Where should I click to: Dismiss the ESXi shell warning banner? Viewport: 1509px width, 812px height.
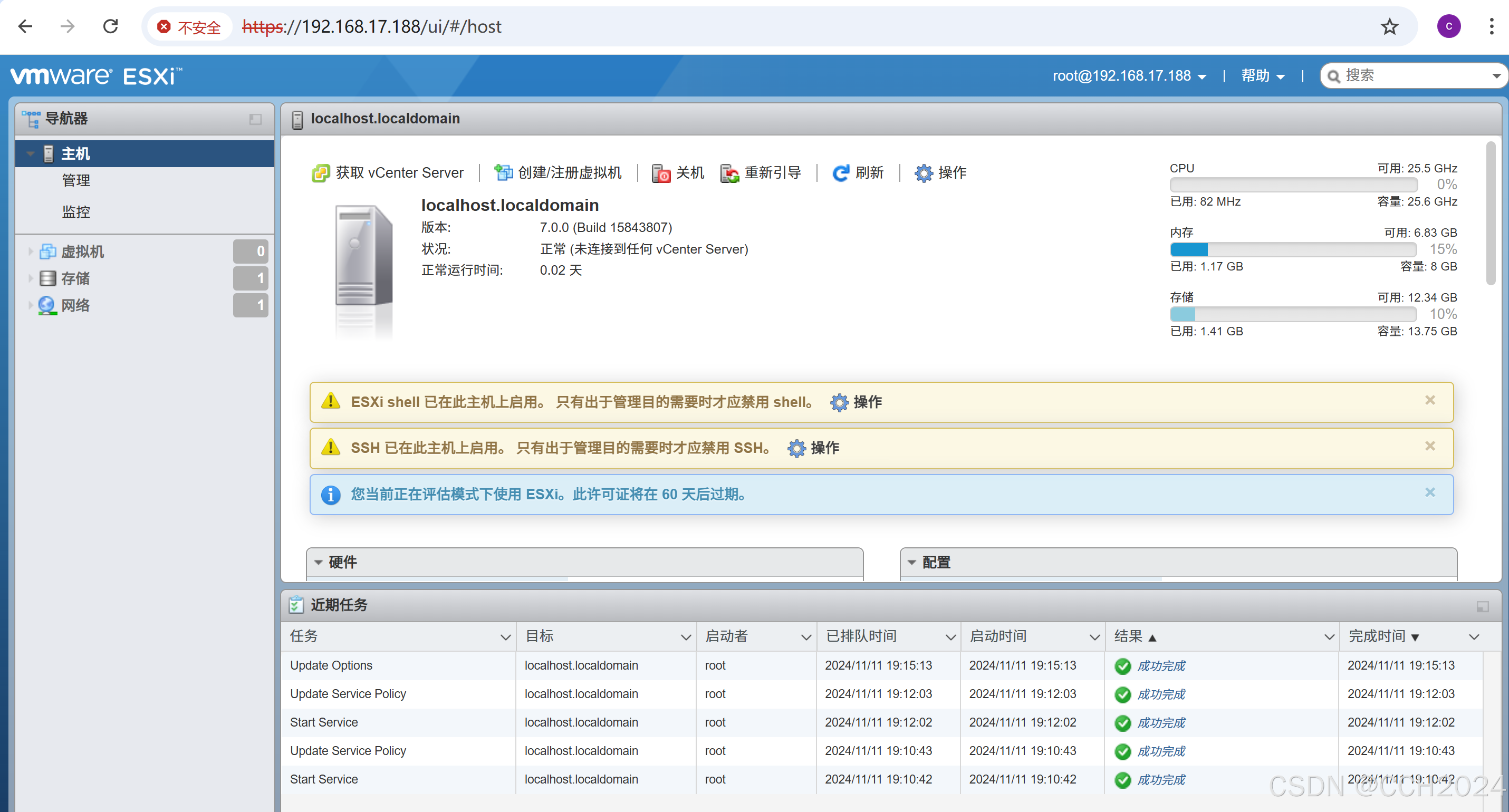click(x=1430, y=400)
